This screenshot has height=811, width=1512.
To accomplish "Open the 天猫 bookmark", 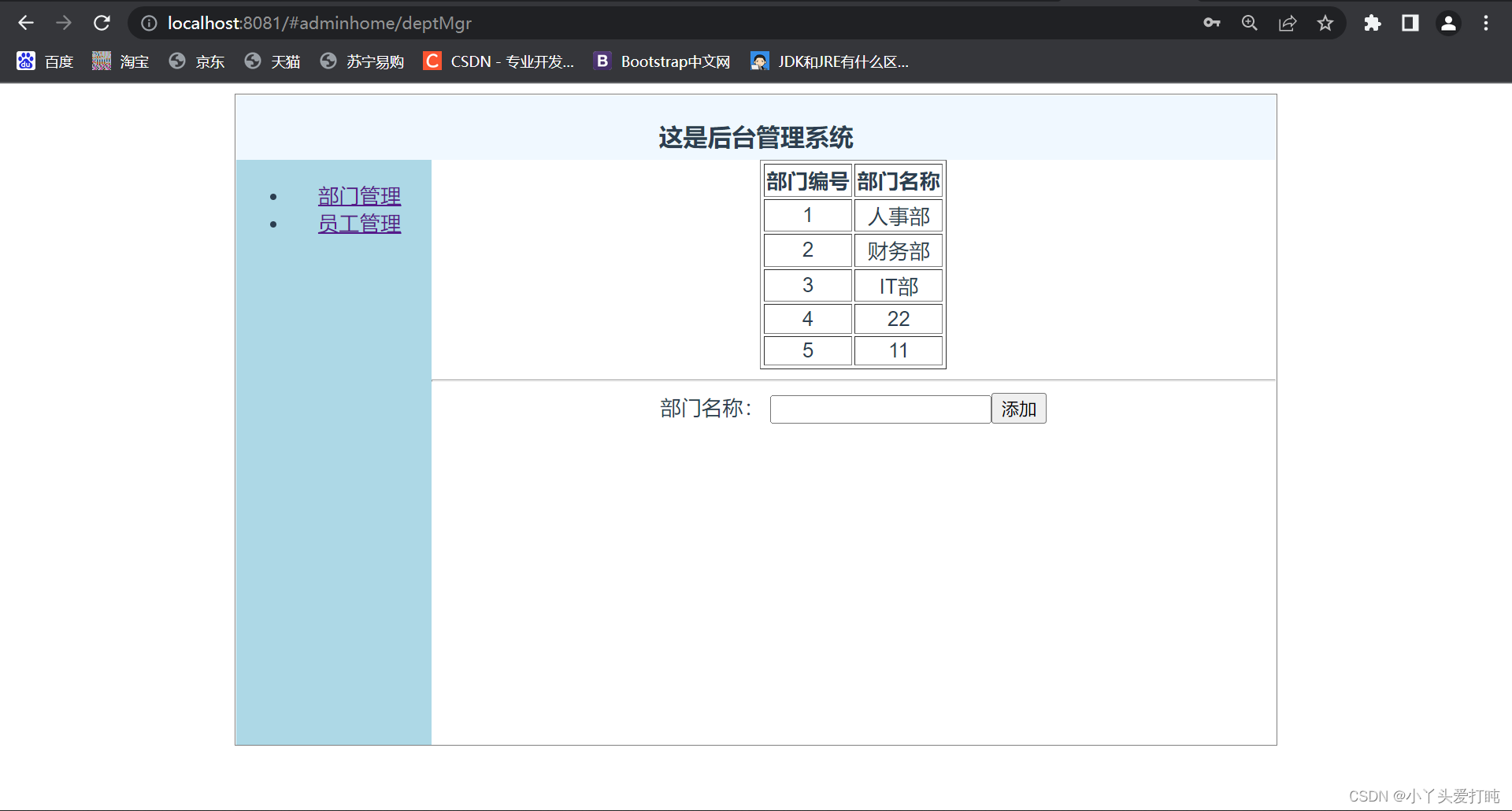I will pos(272,61).
